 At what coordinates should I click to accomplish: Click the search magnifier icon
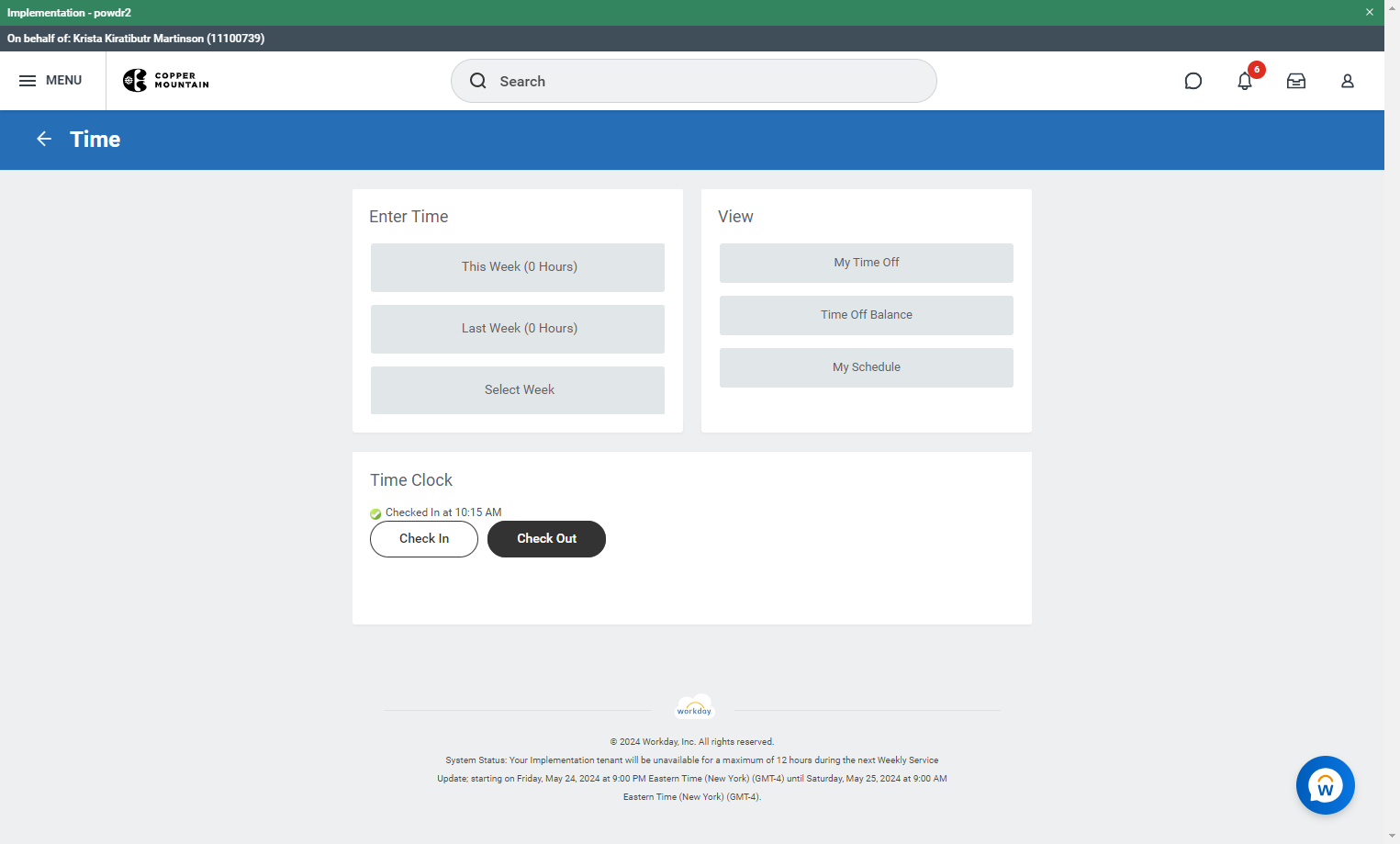click(x=478, y=81)
